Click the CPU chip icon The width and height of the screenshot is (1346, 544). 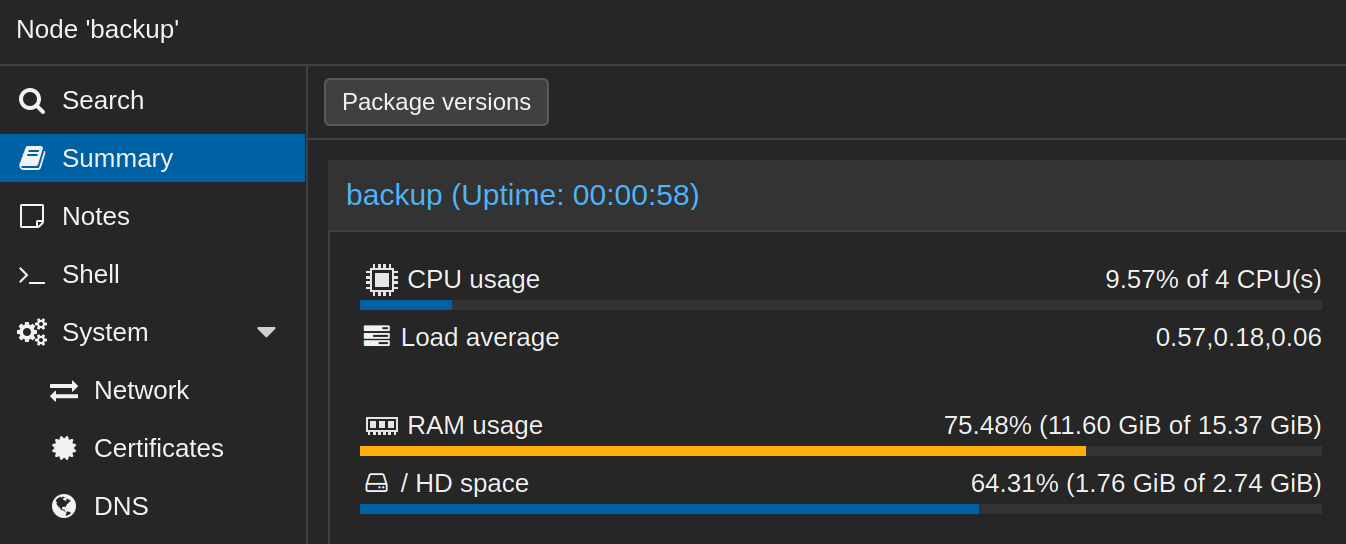(381, 280)
